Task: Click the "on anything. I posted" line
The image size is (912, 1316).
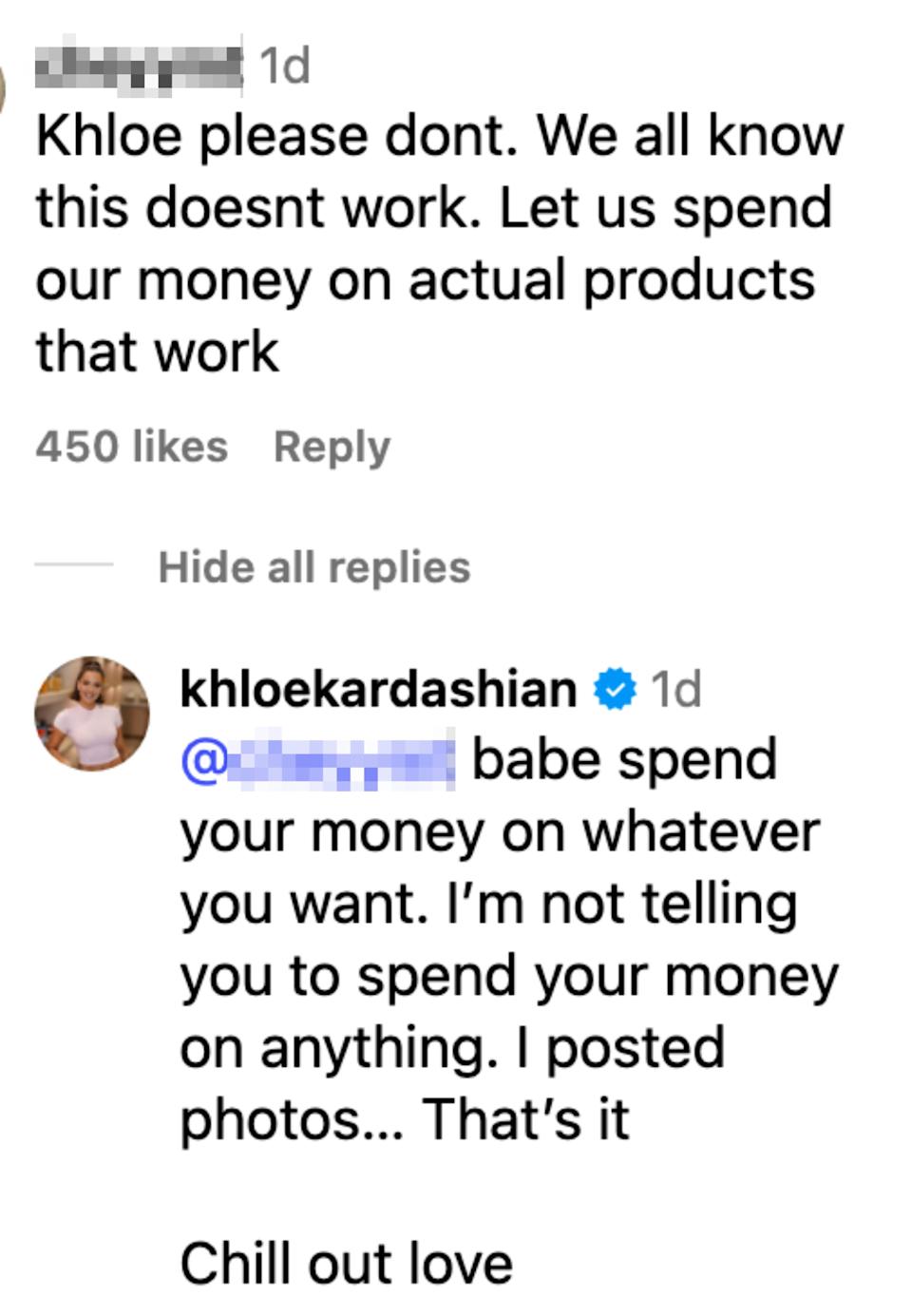Action: 452,1047
